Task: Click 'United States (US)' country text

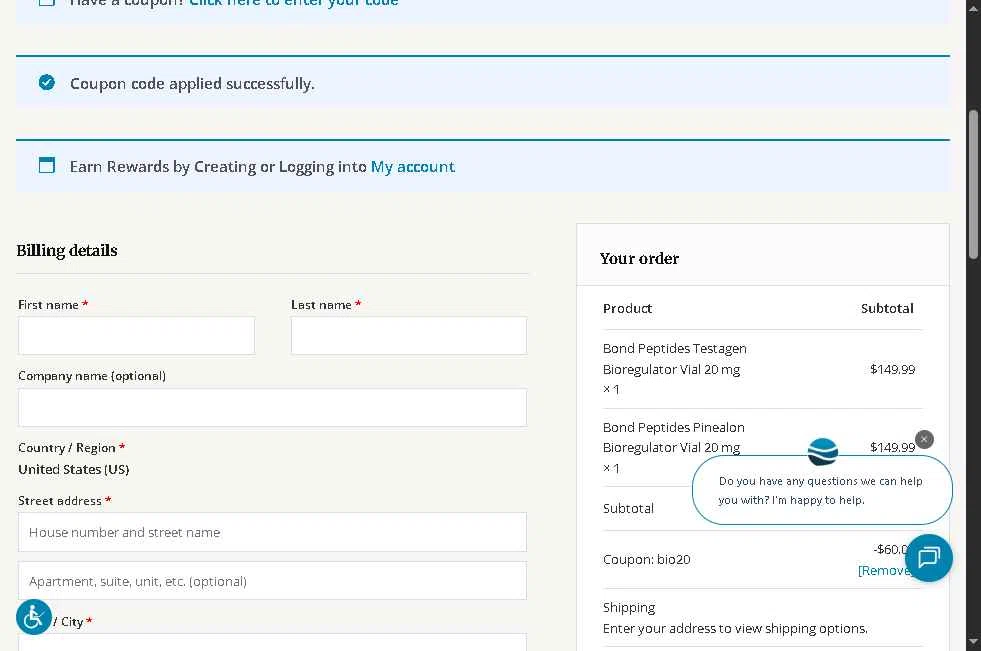Action: pos(74,469)
